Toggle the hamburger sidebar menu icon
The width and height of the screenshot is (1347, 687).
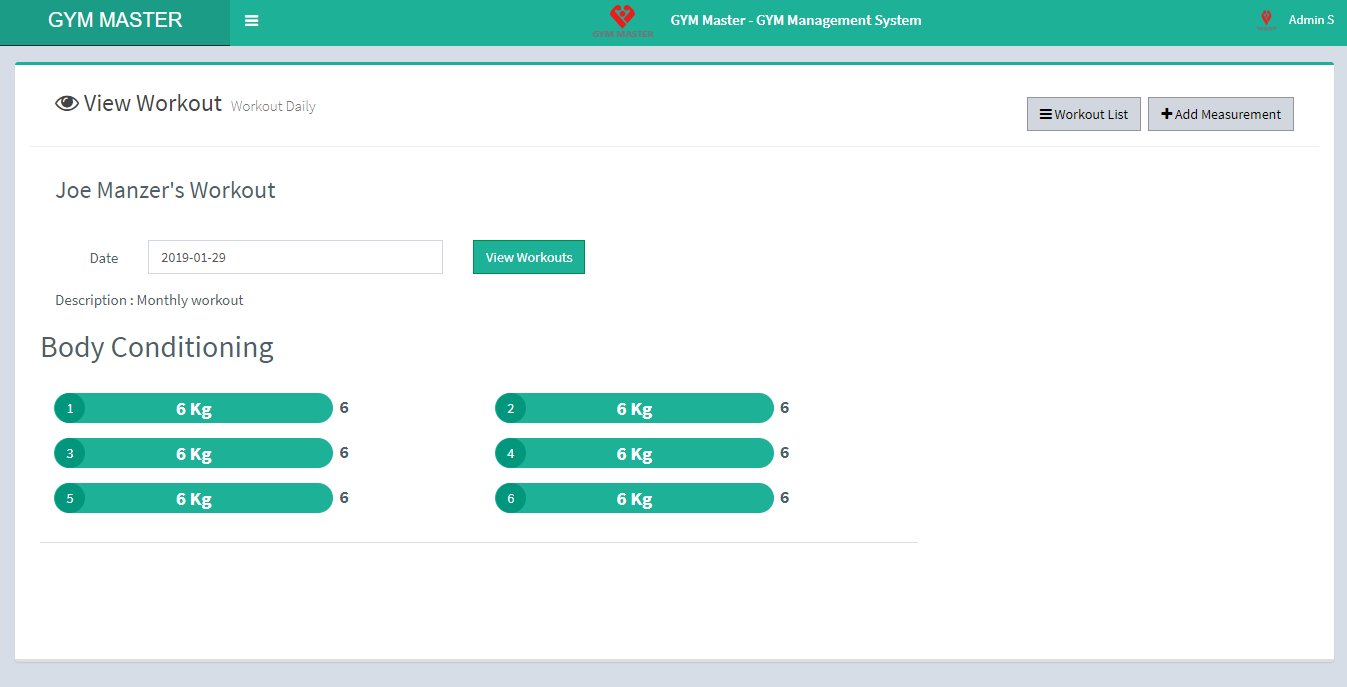(x=251, y=21)
